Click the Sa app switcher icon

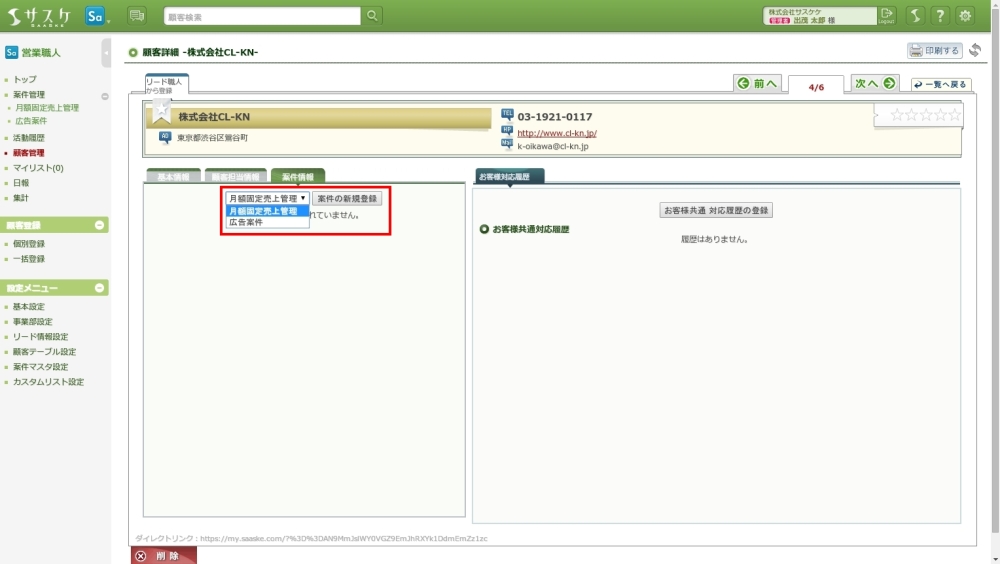96,15
